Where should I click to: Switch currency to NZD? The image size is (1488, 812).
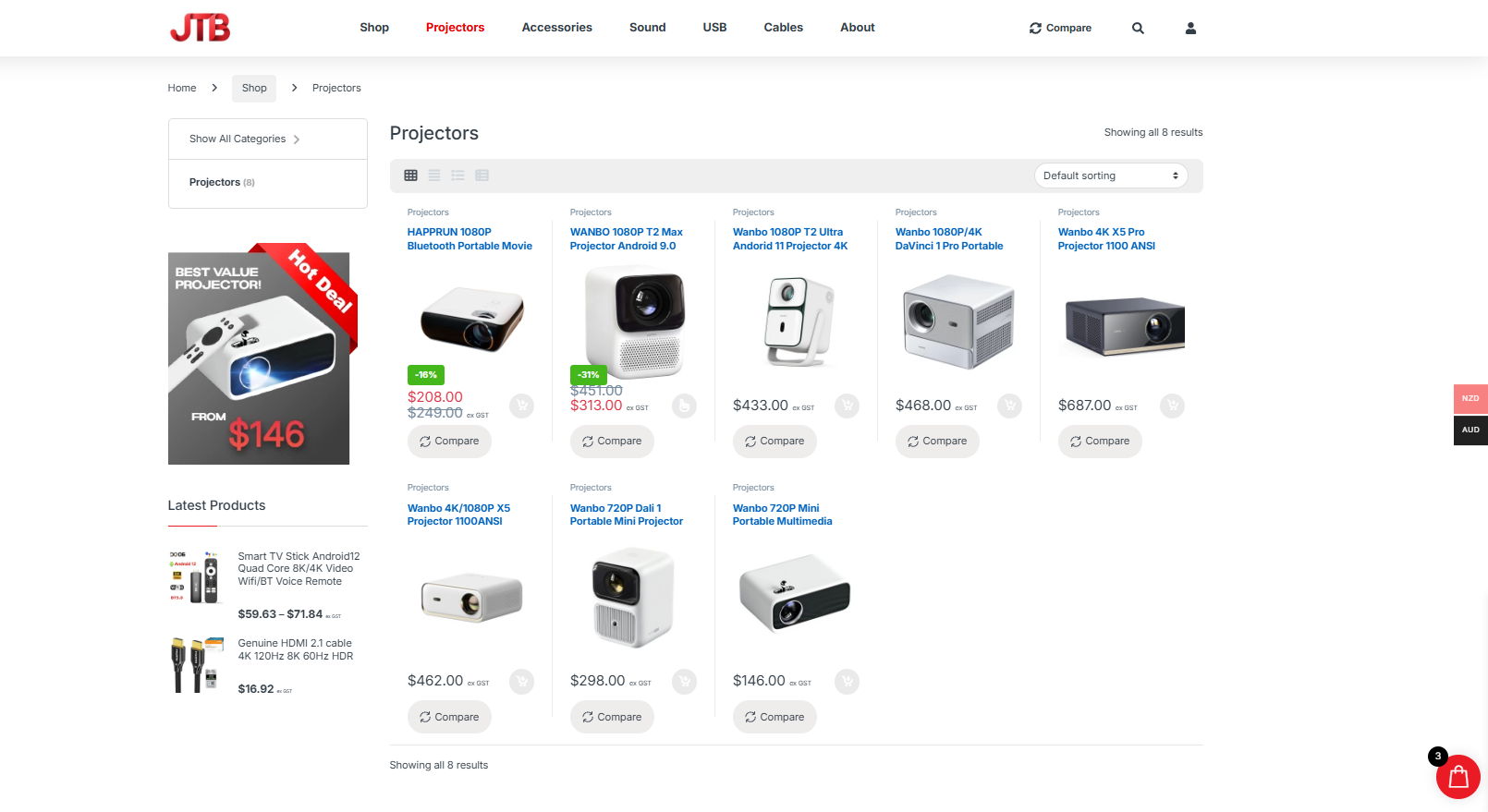click(1470, 398)
